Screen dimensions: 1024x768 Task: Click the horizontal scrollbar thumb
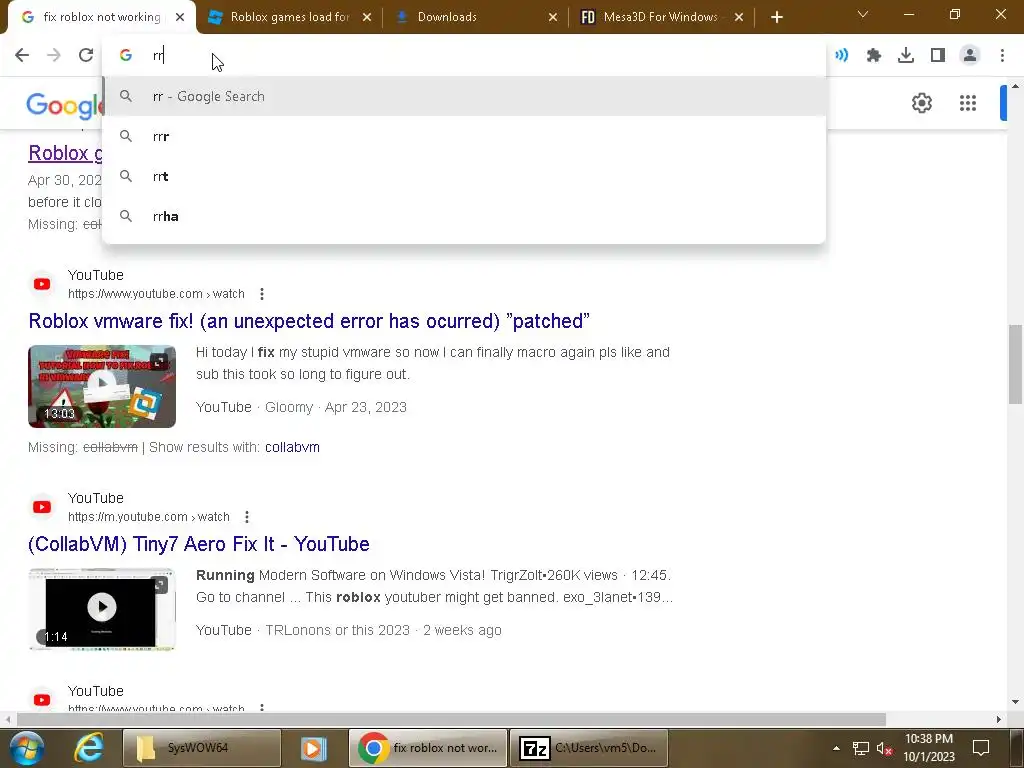click(x=451, y=719)
